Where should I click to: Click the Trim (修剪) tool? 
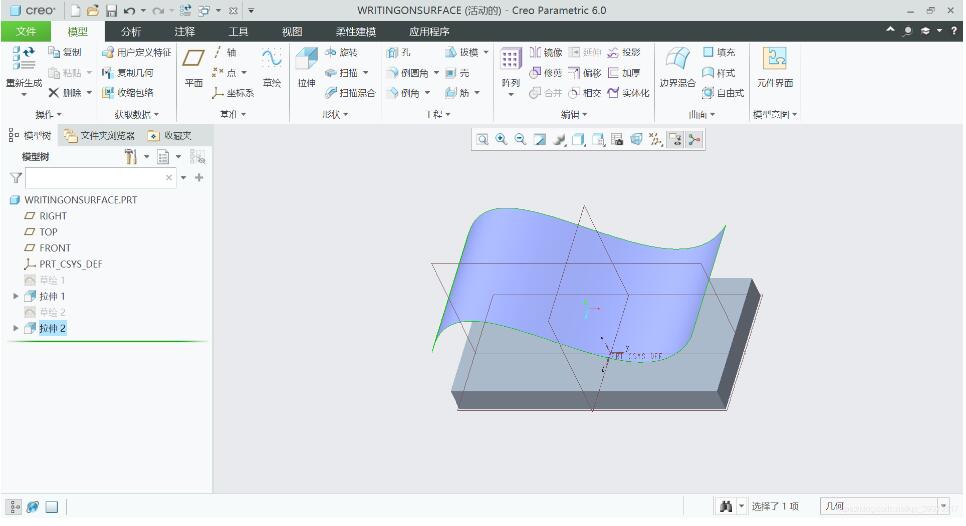tap(546, 73)
